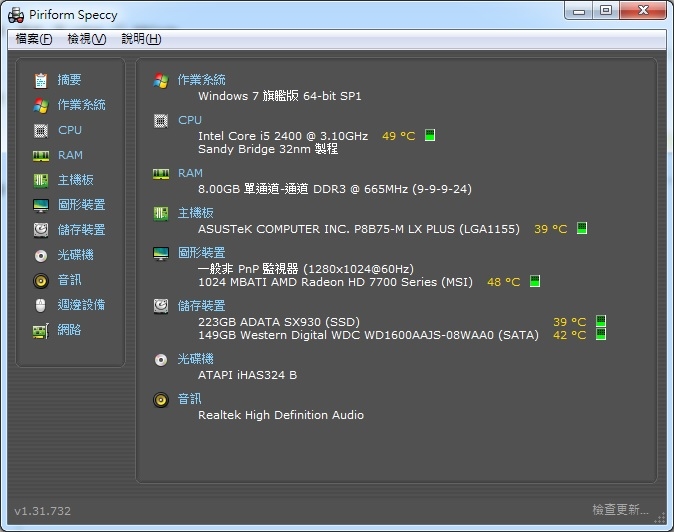The image size is (674, 532).
Task: Click the 主機板 motherboard icon in sidebar
Action: [41, 180]
